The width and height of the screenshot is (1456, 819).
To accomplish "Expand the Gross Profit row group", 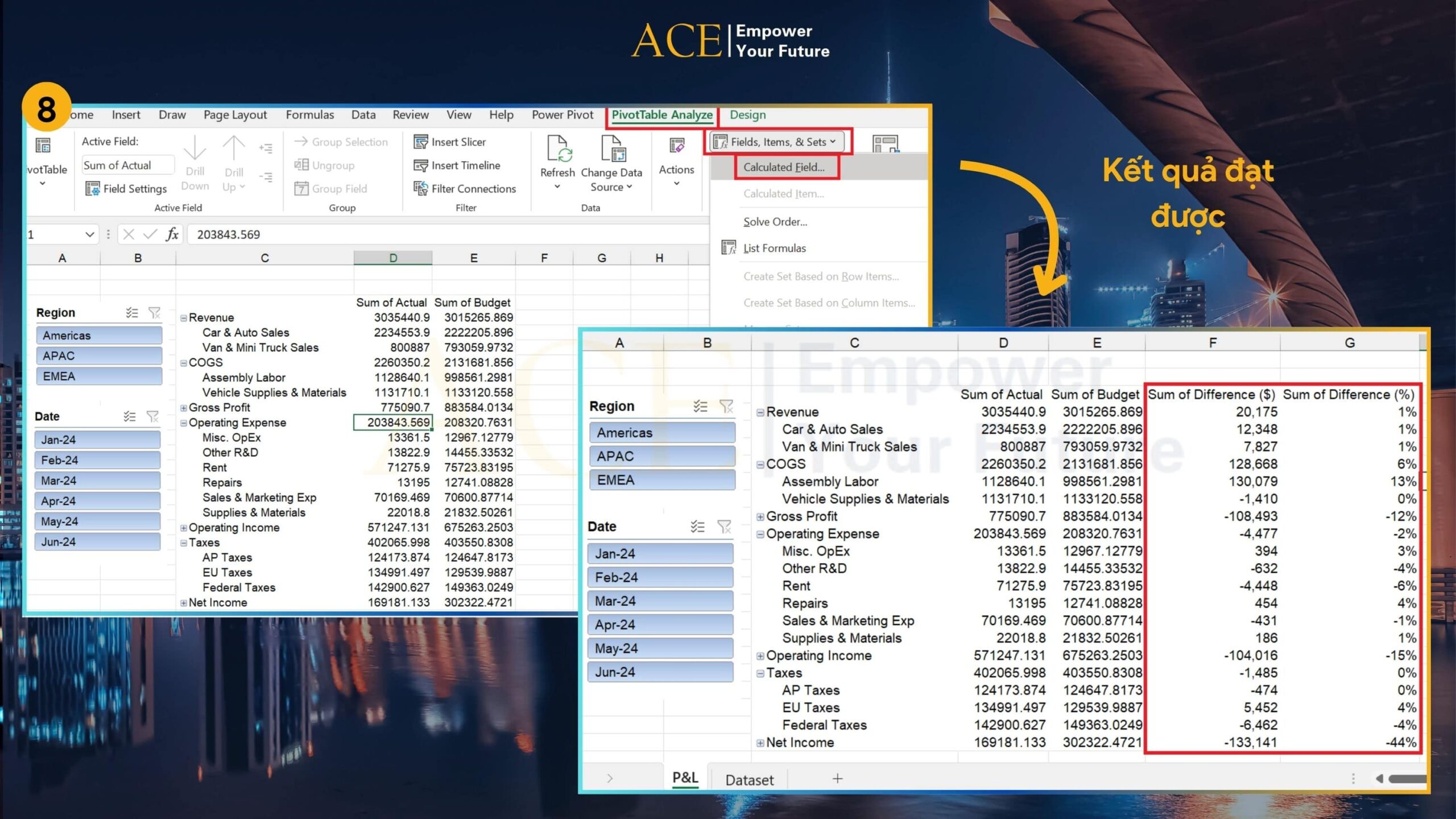I will 183,407.
